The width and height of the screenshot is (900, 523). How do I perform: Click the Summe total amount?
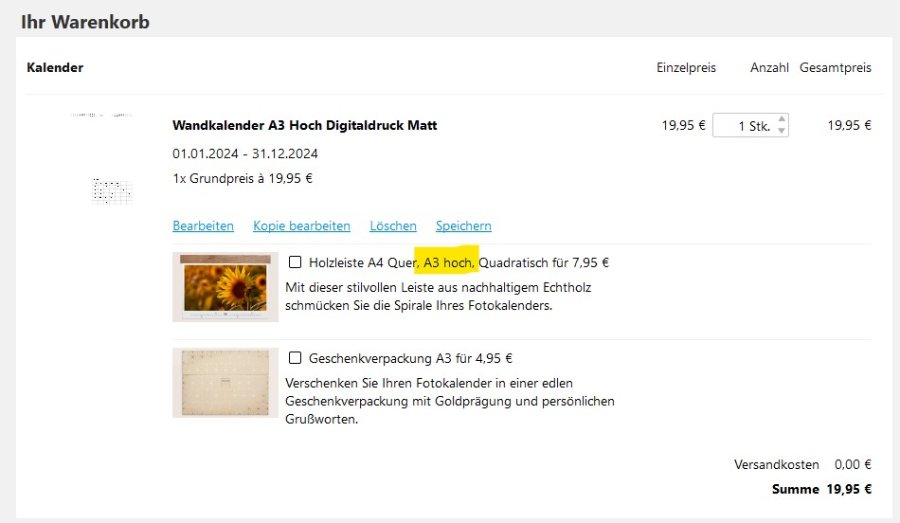(x=849, y=489)
